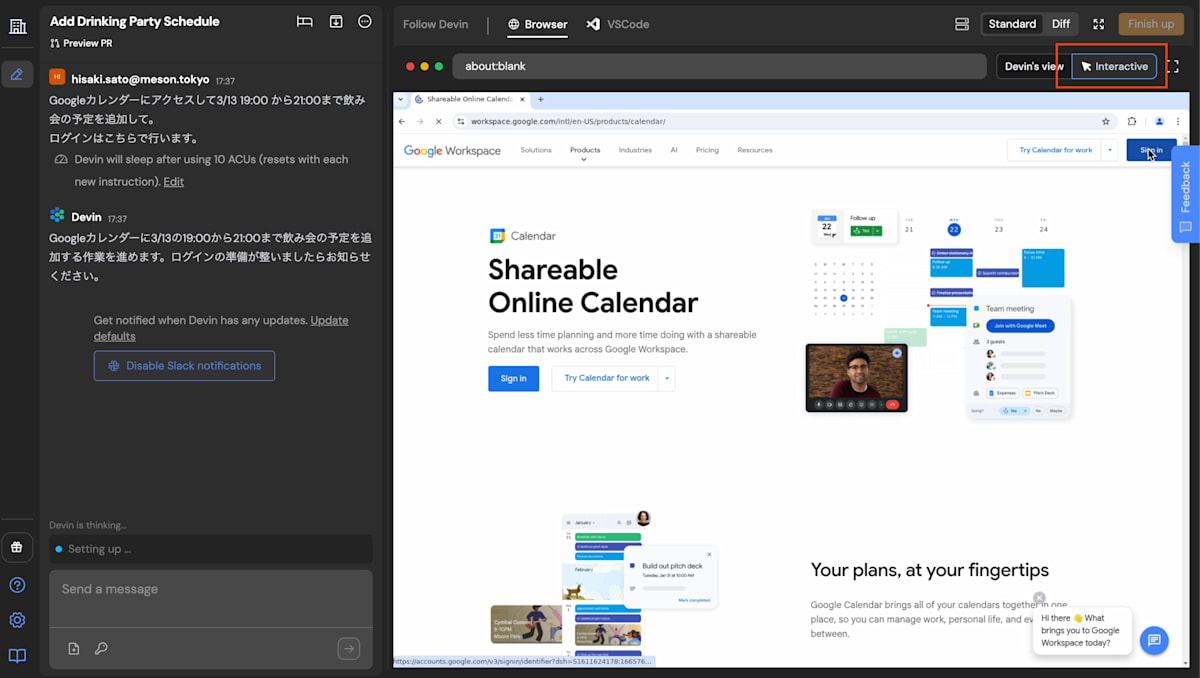Open the settings gear in sidebar
Screen dimensions: 1200x678
[x=17, y=620]
